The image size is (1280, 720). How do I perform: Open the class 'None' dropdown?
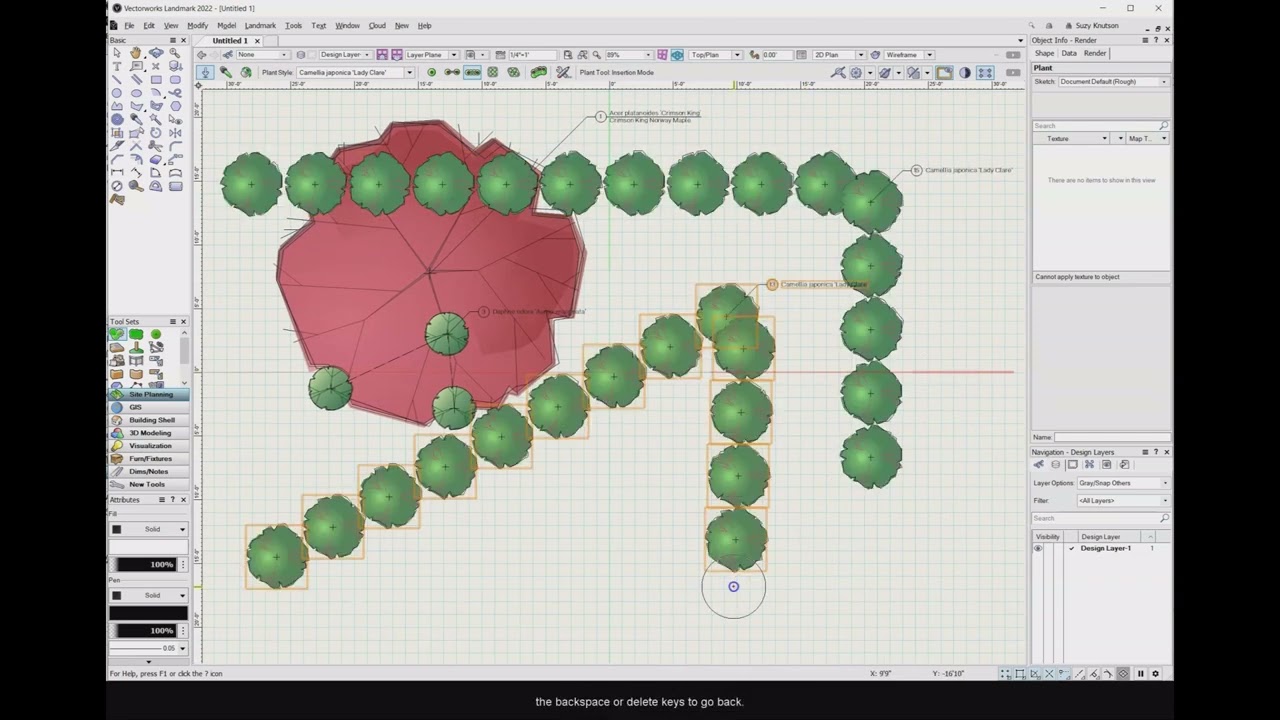[x=262, y=55]
